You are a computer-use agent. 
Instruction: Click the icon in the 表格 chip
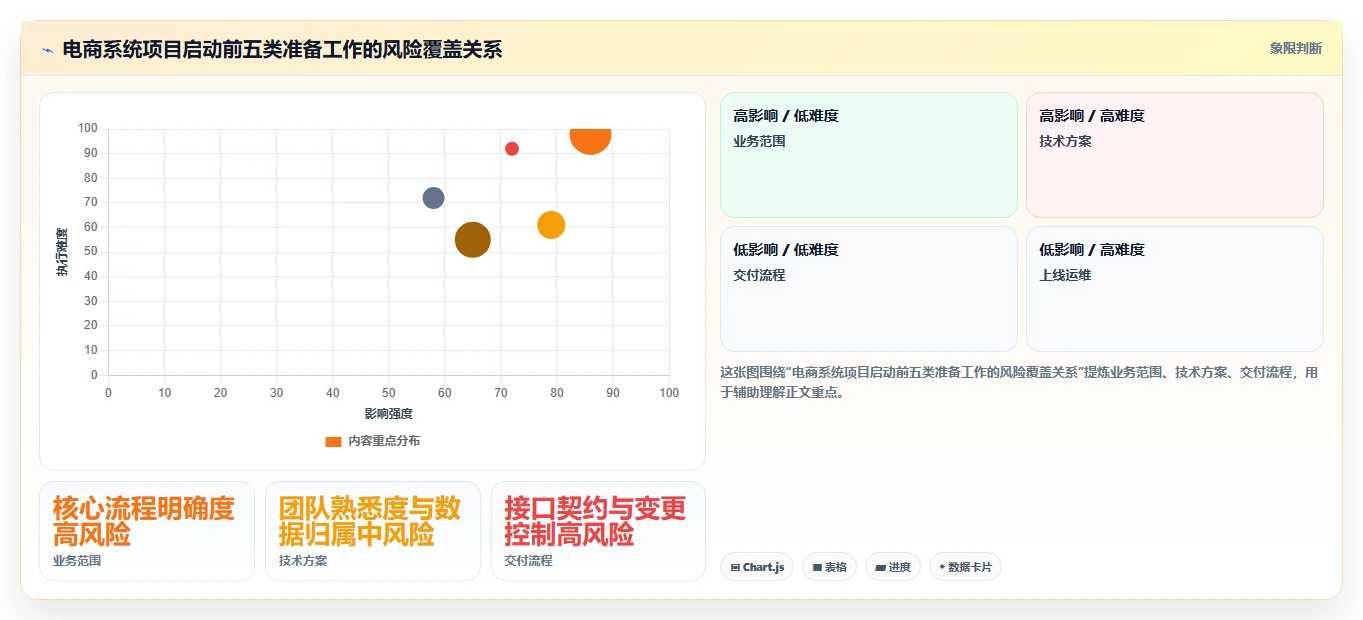click(x=817, y=567)
